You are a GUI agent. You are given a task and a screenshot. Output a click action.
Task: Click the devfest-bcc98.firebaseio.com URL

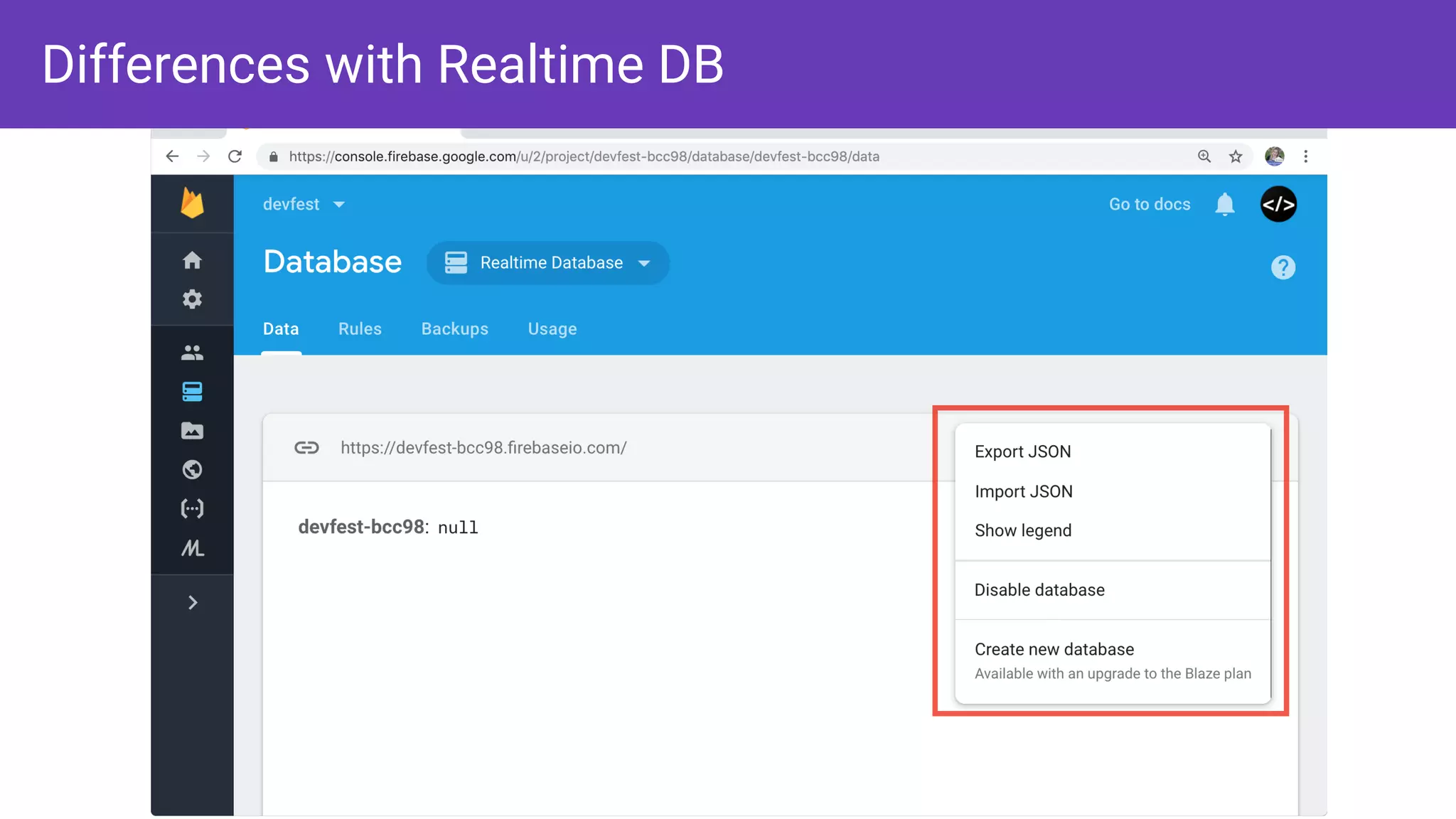[x=483, y=448]
